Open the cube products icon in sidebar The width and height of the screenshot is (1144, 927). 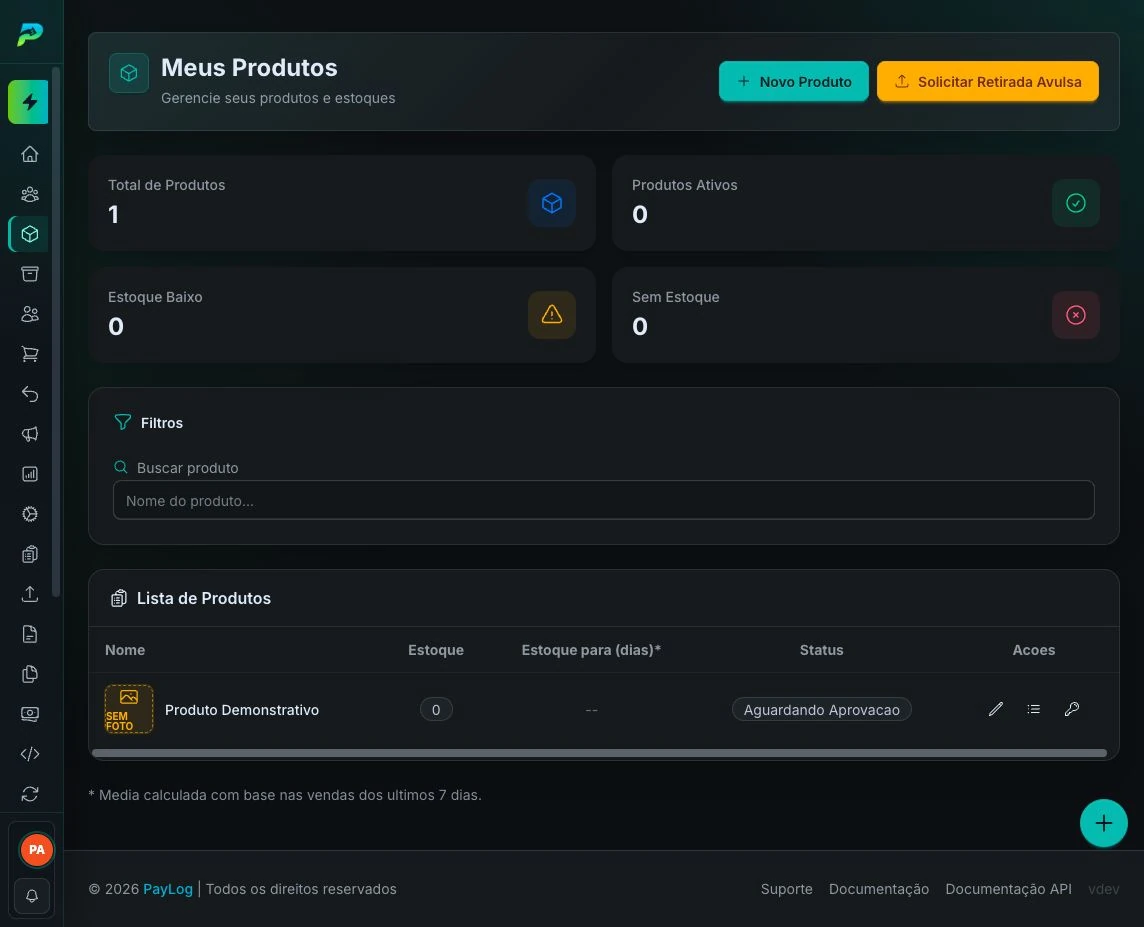(x=30, y=234)
